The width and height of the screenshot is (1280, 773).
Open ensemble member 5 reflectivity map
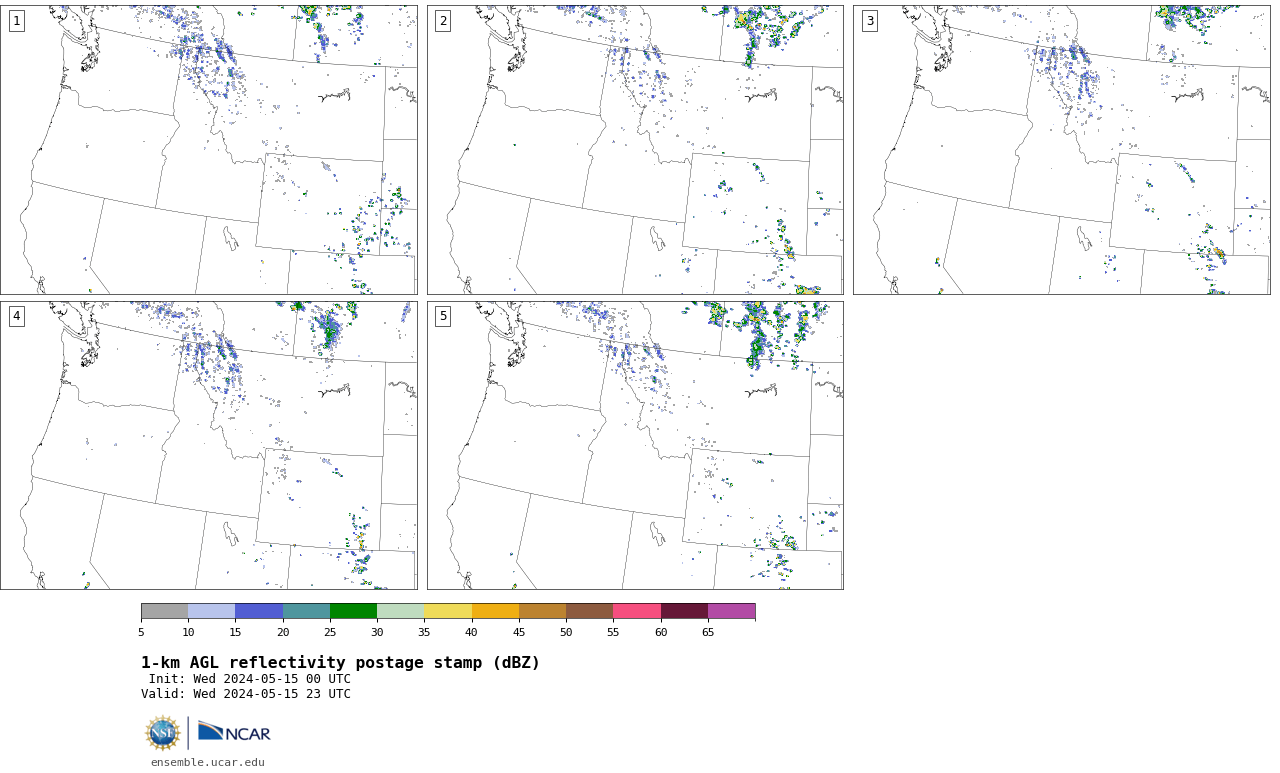tap(635, 445)
